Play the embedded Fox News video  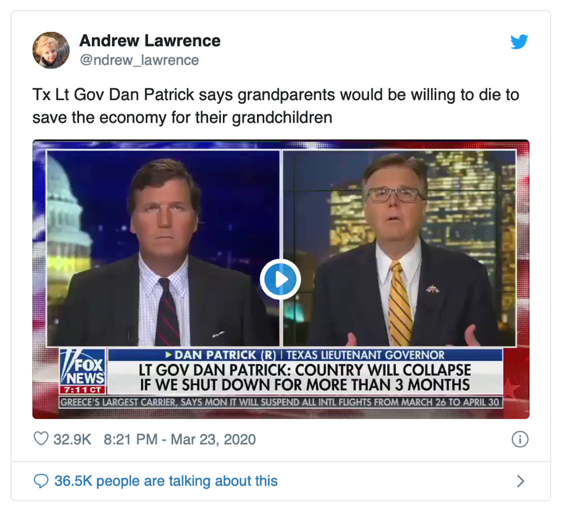click(x=280, y=279)
